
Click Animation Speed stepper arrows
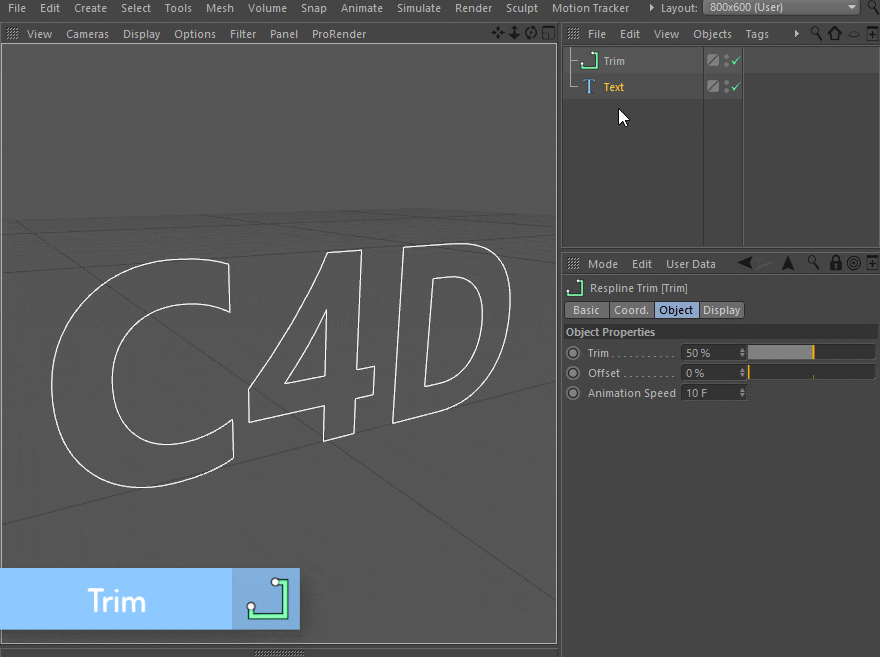742,393
